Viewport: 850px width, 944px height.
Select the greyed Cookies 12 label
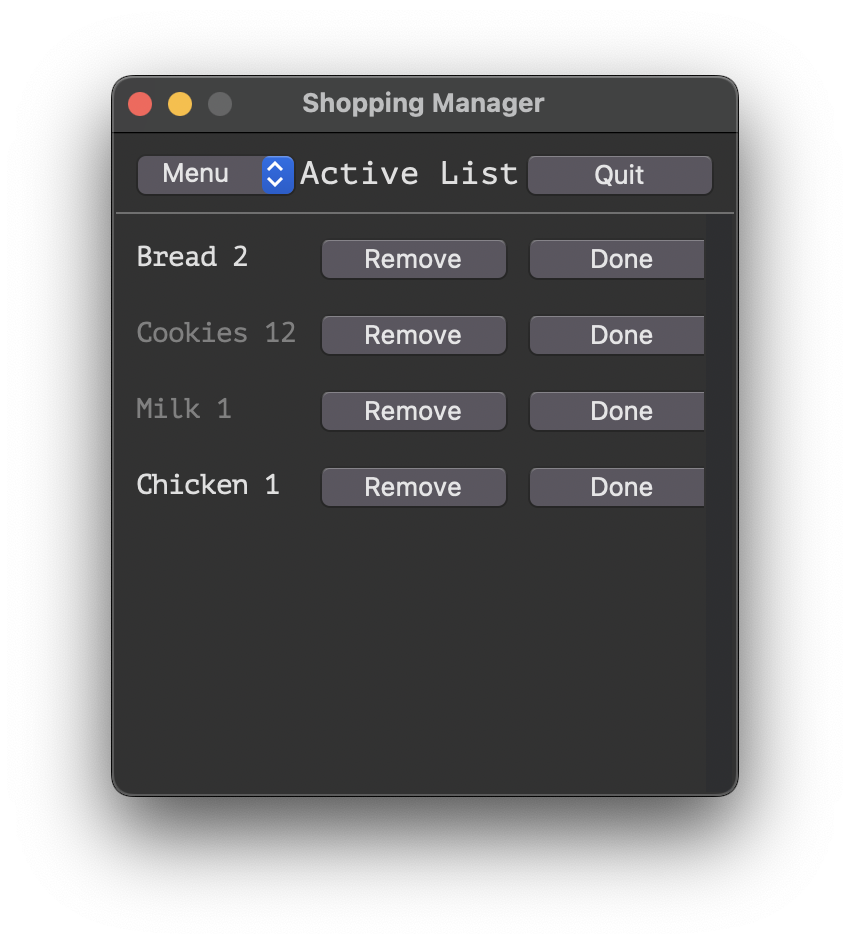216,333
